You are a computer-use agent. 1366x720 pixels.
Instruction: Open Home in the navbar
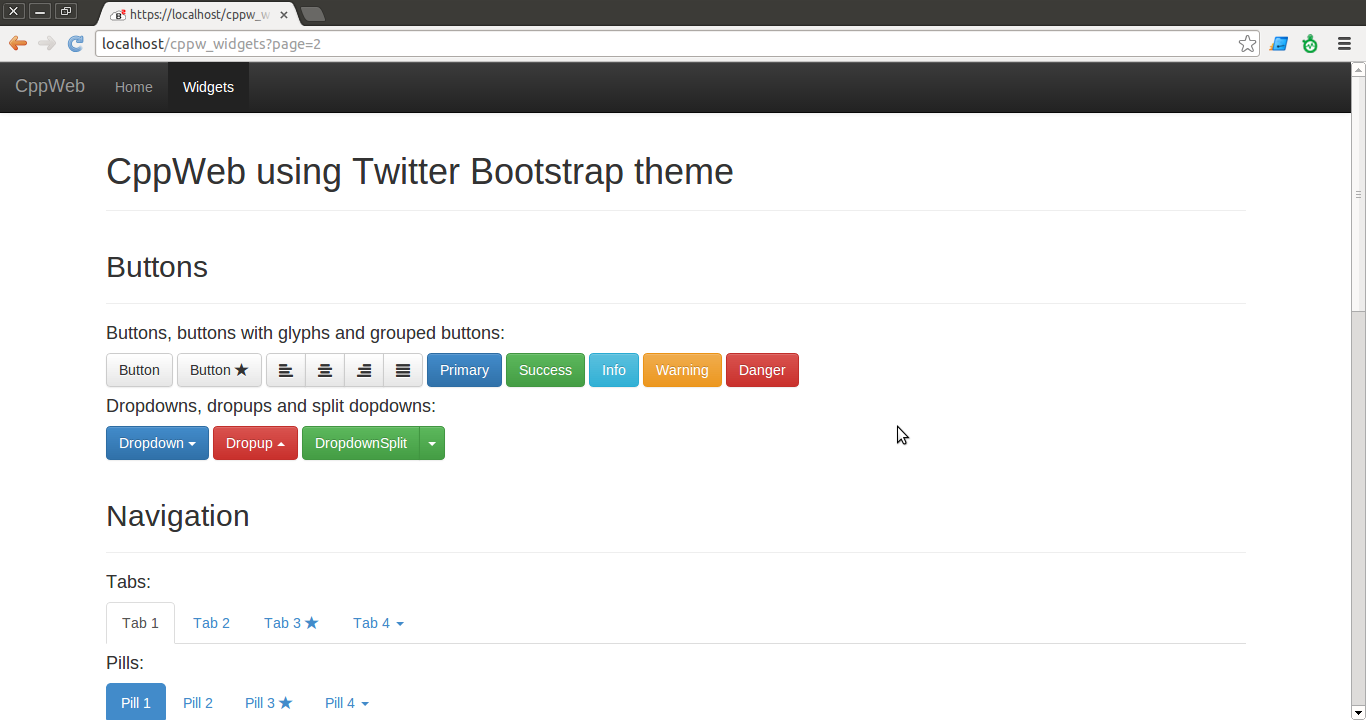click(x=134, y=87)
